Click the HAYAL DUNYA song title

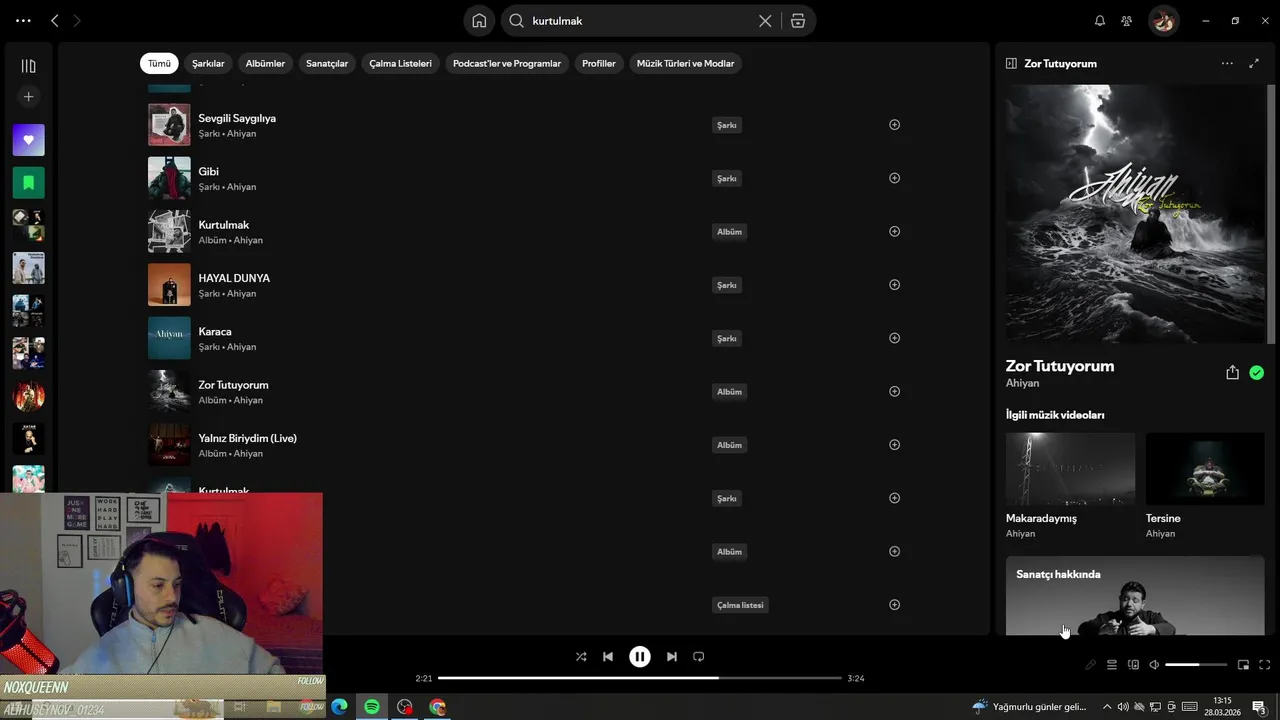pyautogui.click(x=234, y=278)
